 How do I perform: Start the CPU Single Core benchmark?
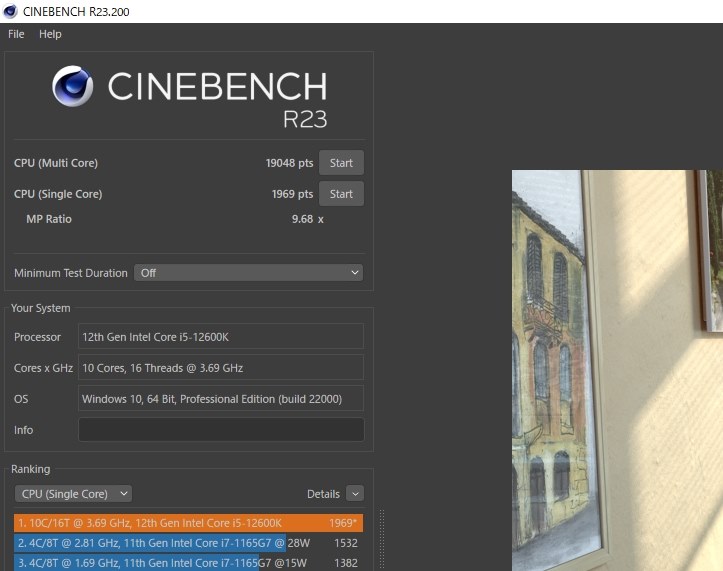tap(341, 194)
